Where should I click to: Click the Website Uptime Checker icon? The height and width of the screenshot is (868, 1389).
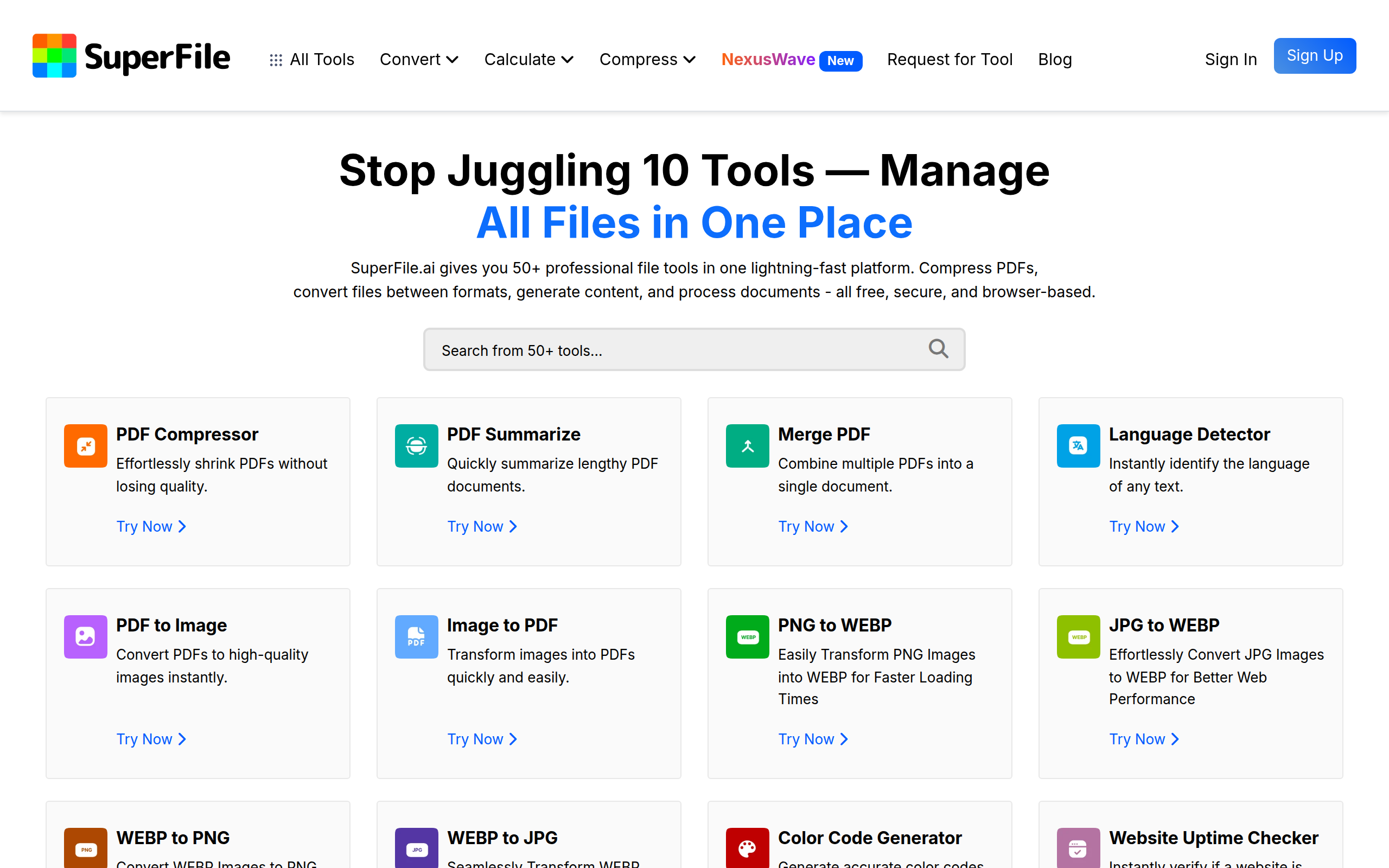point(1079,848)
